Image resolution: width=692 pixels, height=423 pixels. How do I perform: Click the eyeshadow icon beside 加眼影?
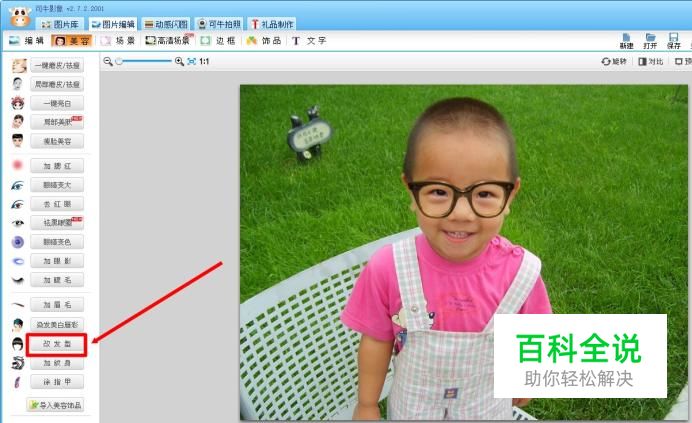pyautogui.click(x=18, y=261)
